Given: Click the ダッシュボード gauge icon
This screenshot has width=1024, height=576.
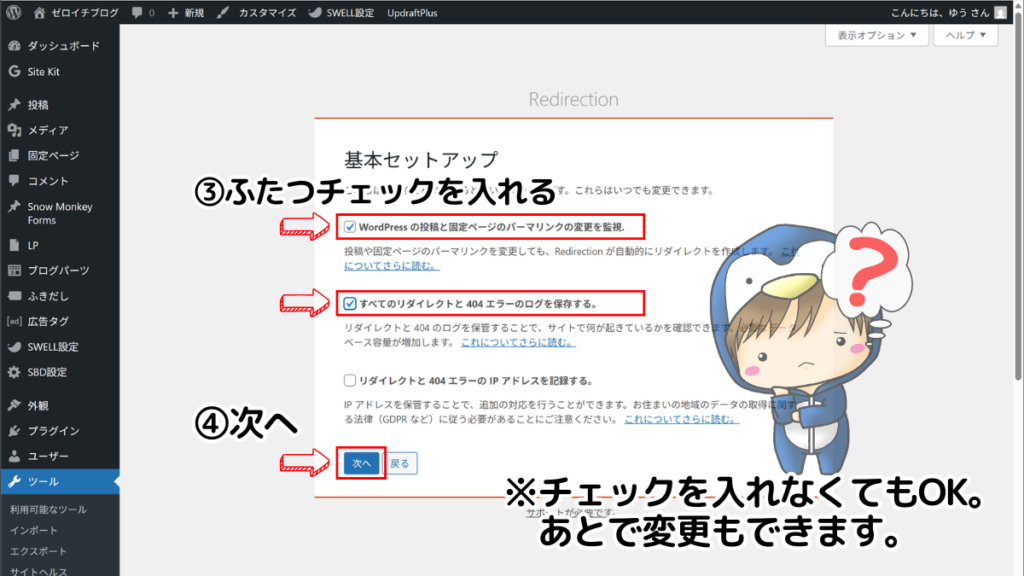Looking at the screenshot, I should [14, 46].
